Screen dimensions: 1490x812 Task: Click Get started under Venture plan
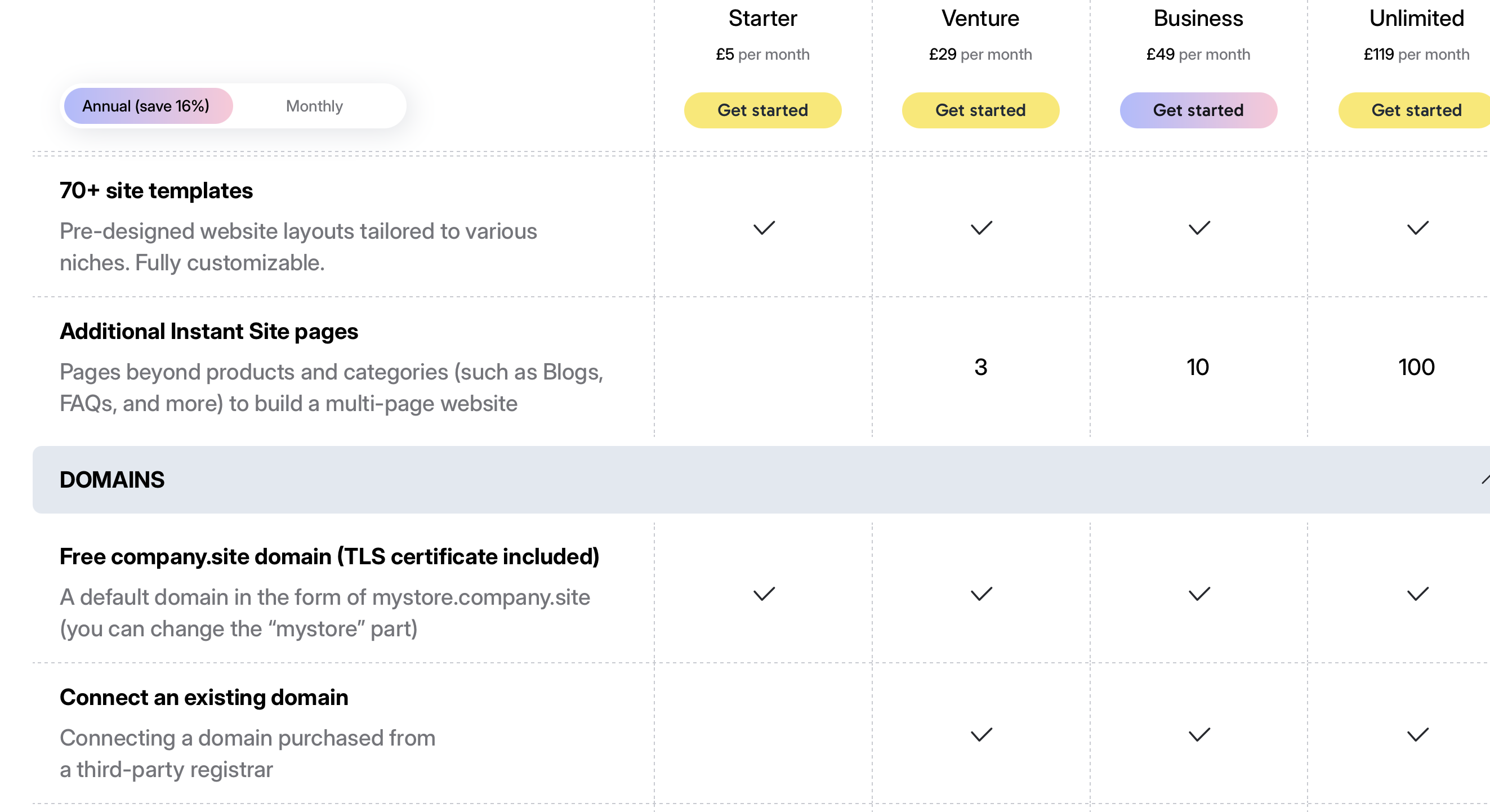(980, 110)
